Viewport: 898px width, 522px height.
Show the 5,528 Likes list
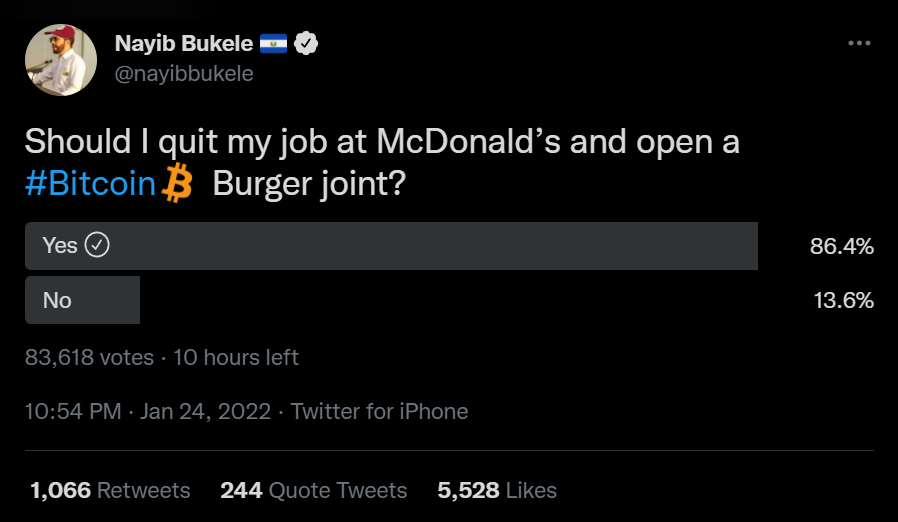point(496,490)
